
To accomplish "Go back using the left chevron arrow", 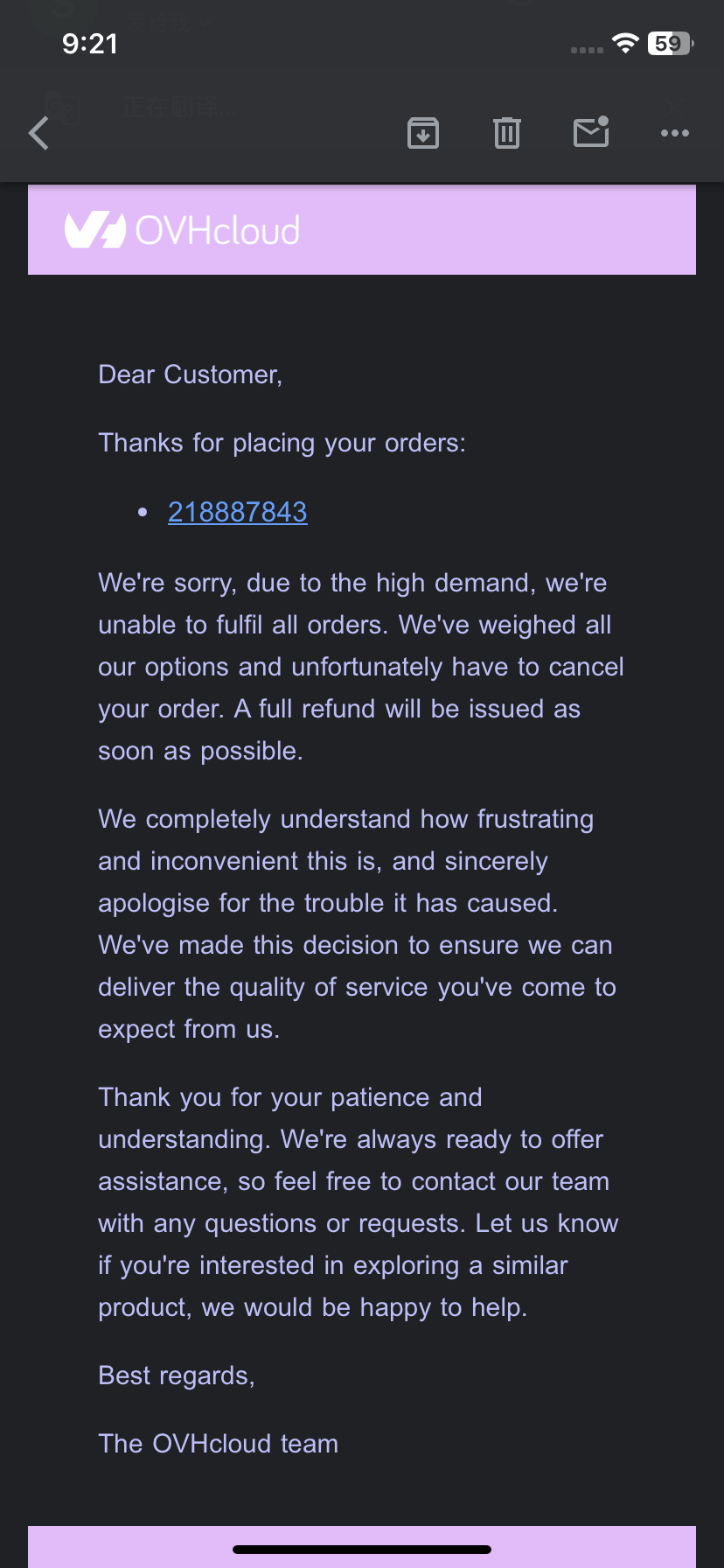I will click(x=39, y=134).
